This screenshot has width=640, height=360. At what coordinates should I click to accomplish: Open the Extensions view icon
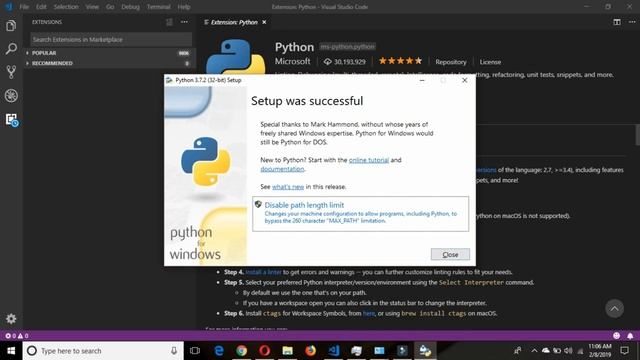click(11, 120)
